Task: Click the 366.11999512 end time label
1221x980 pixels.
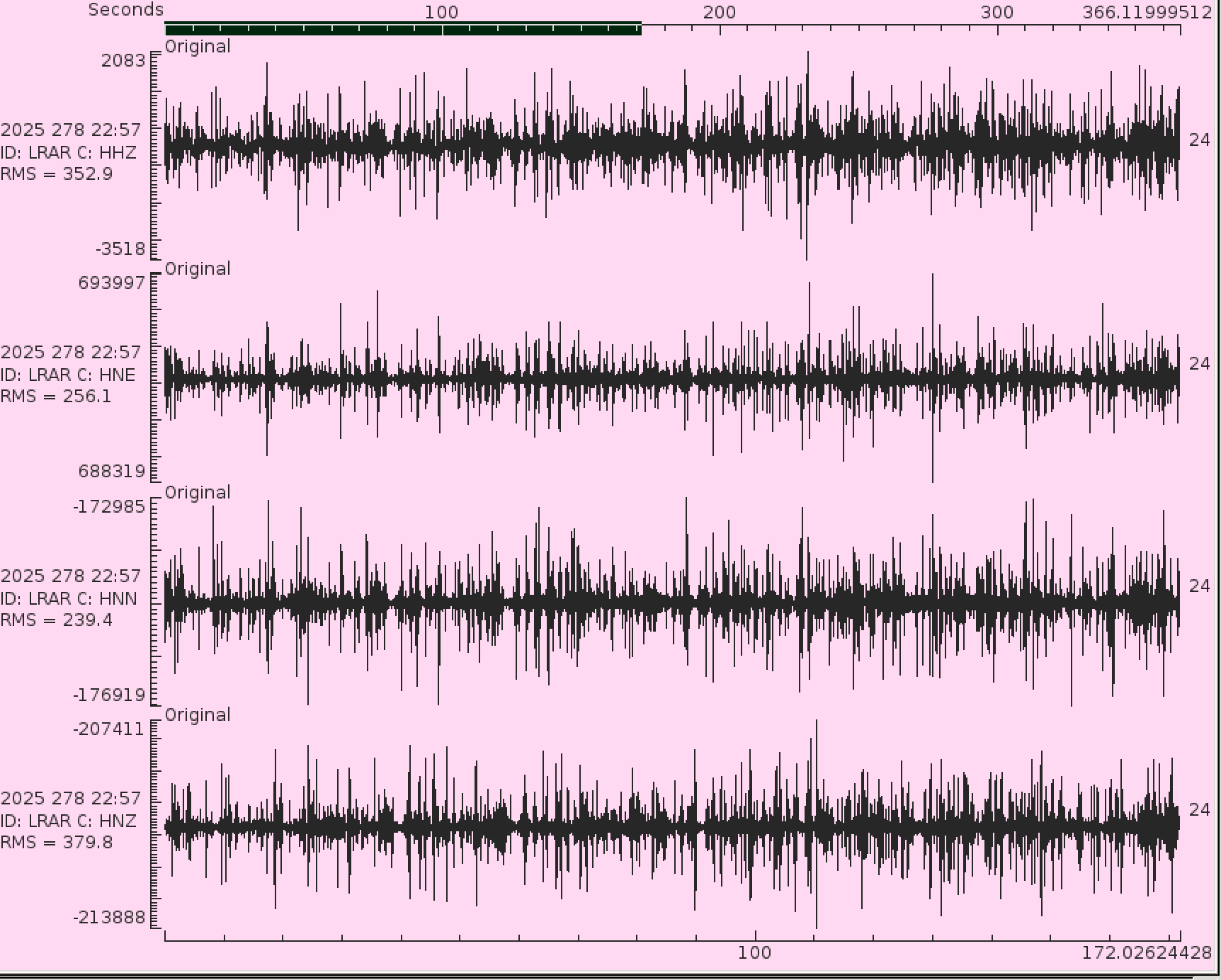Action: [x=1147, y=12]
